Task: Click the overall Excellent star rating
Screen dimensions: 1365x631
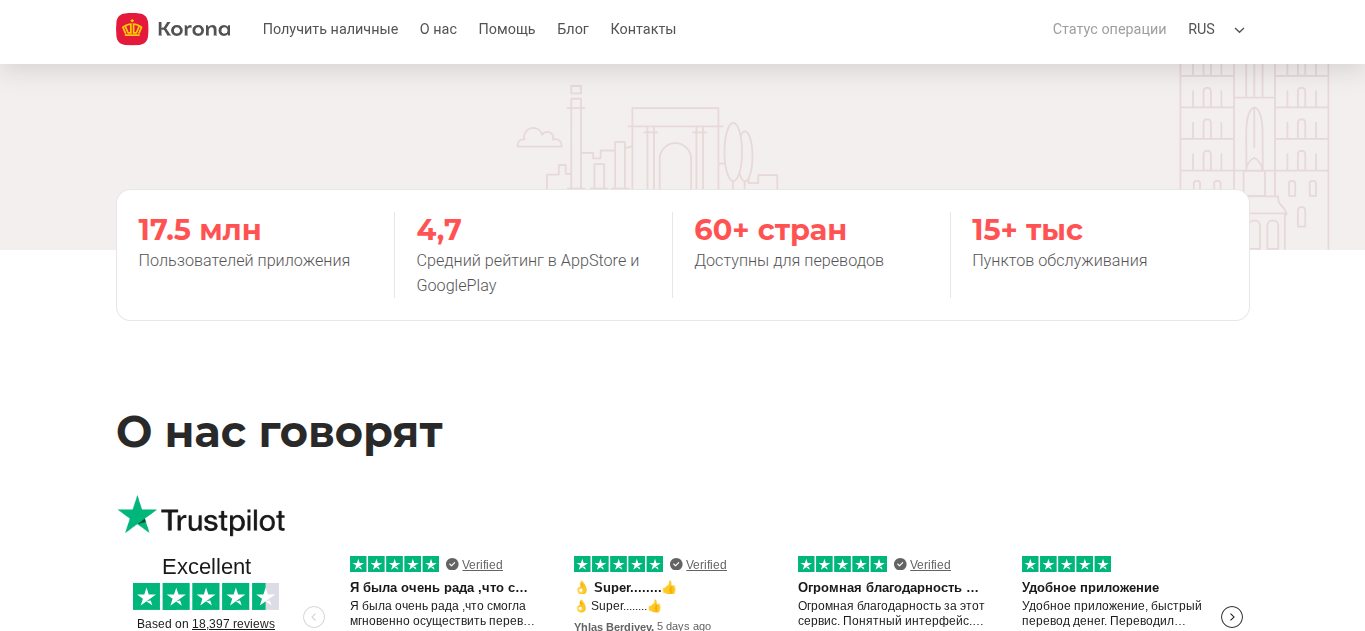Action: tap(206, 597)
